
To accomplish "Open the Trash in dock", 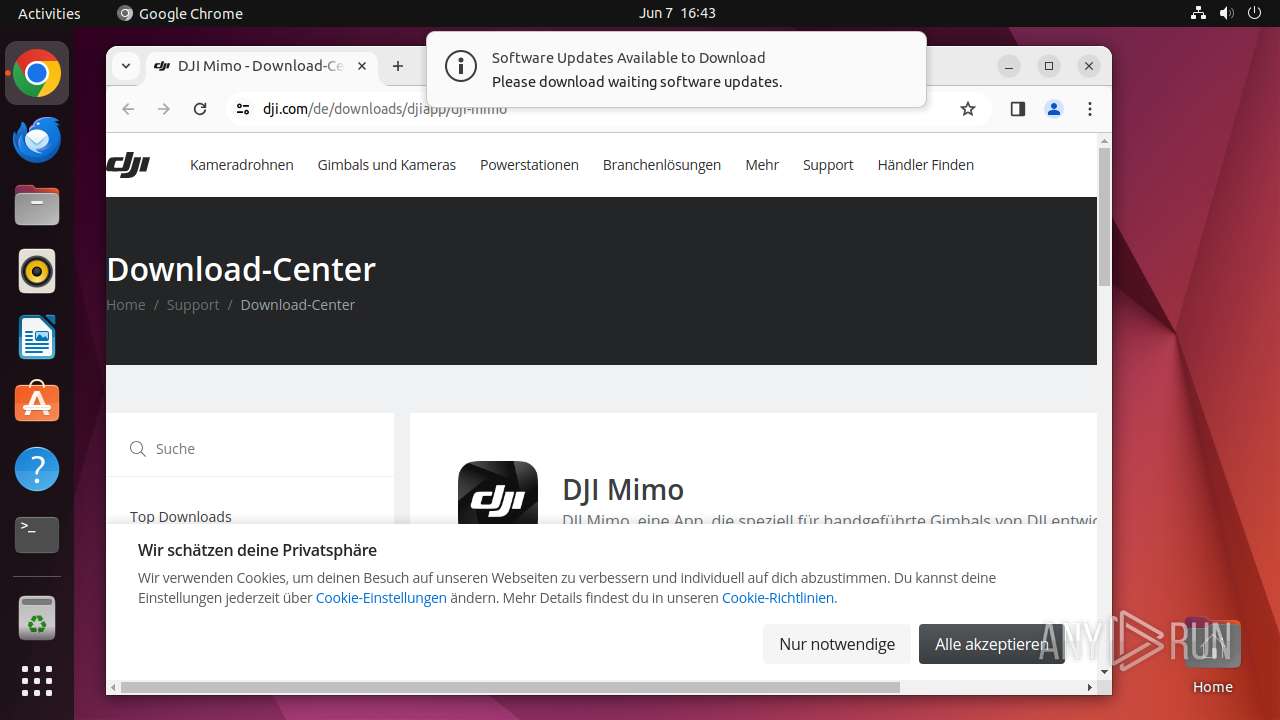I will pyautogui.click(x=37, y=618).
